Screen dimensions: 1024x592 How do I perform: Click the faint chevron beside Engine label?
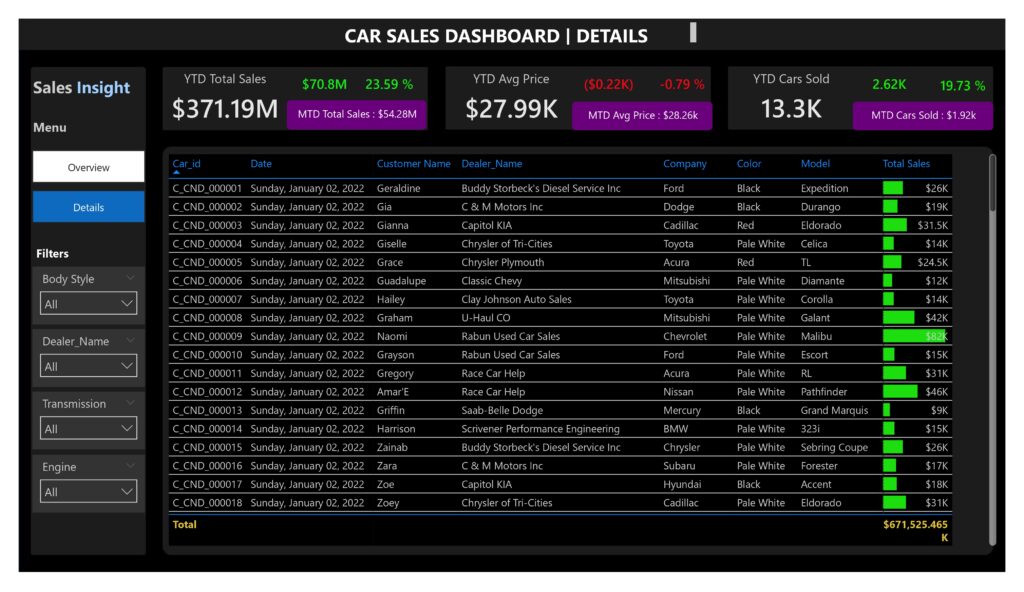(130, 466)
